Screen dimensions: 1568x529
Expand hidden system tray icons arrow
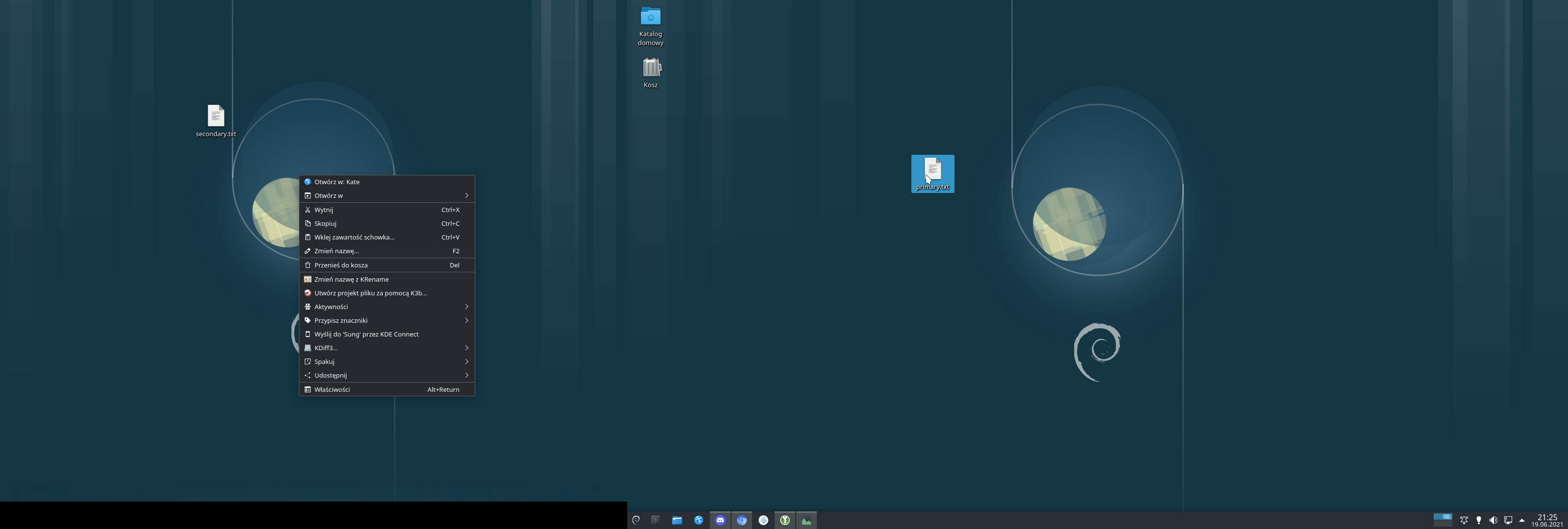(1522, 520)
